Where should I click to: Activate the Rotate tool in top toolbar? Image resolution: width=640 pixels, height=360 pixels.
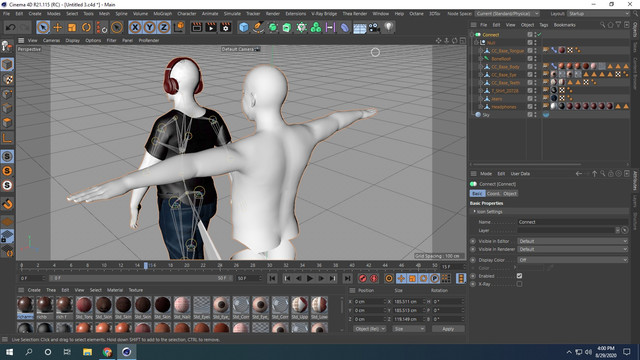(86, 27)
